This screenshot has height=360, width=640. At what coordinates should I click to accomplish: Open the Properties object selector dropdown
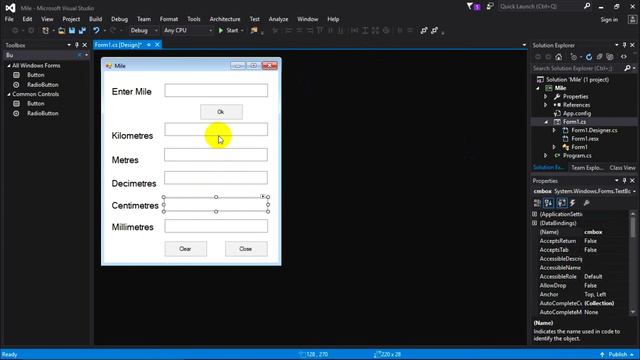(634, 191)
